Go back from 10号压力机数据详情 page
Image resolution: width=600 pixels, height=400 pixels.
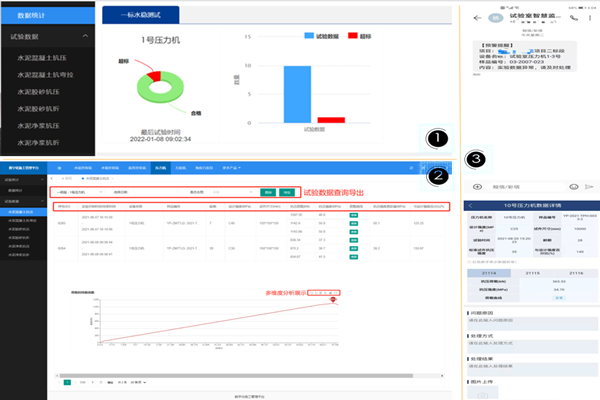click(x=470, y=206)
